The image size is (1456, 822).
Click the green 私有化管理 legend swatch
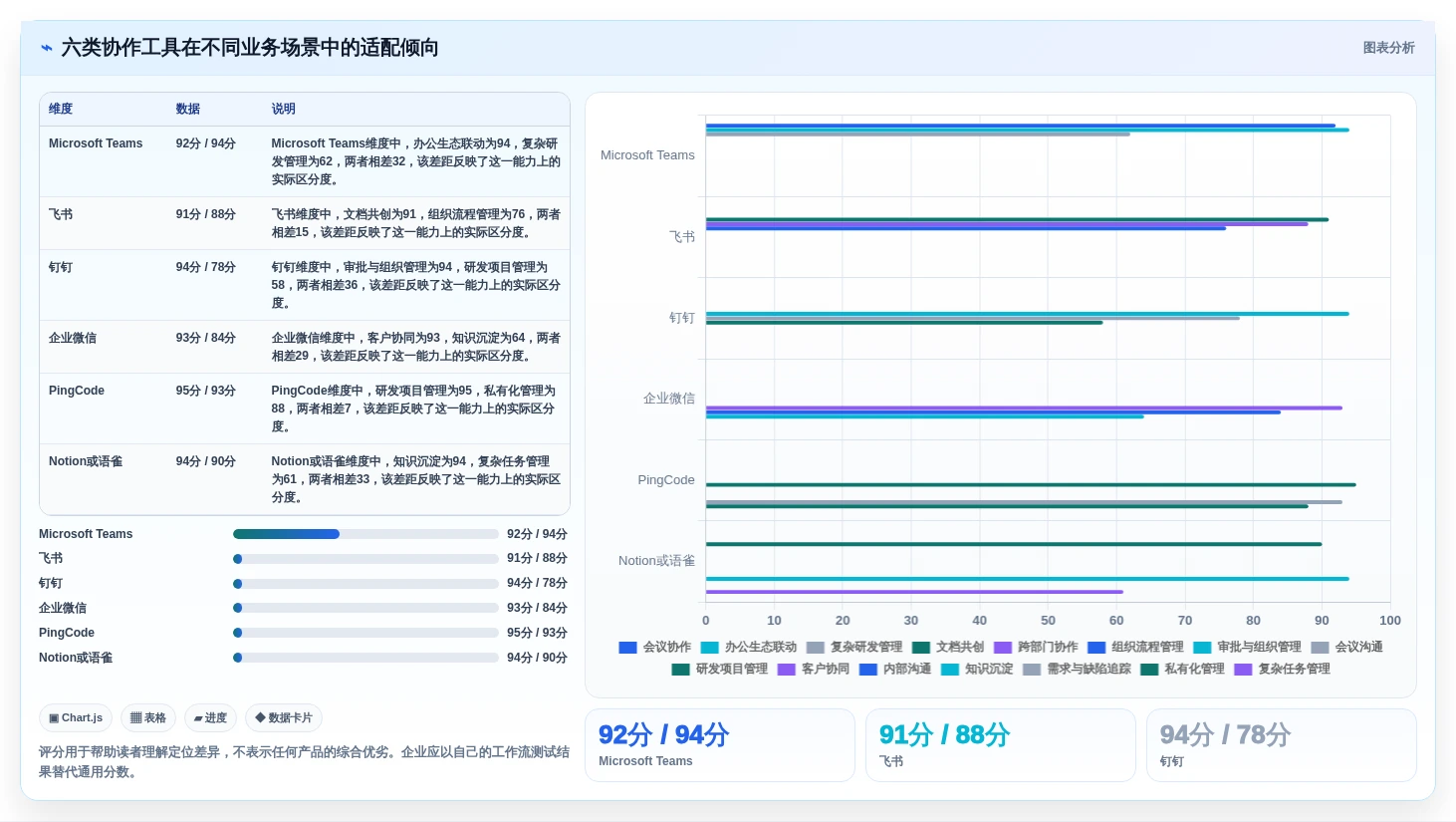click(x=1149, y=670)
